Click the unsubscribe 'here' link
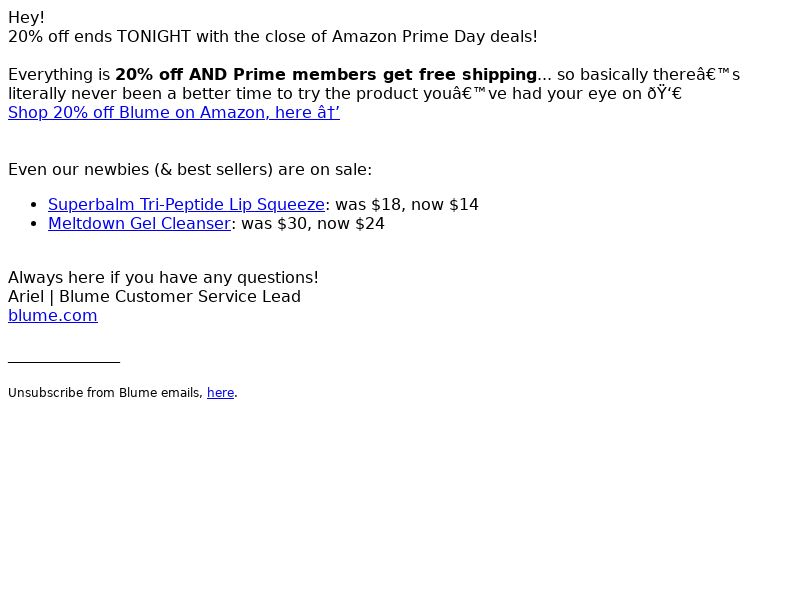 (220, 393)
